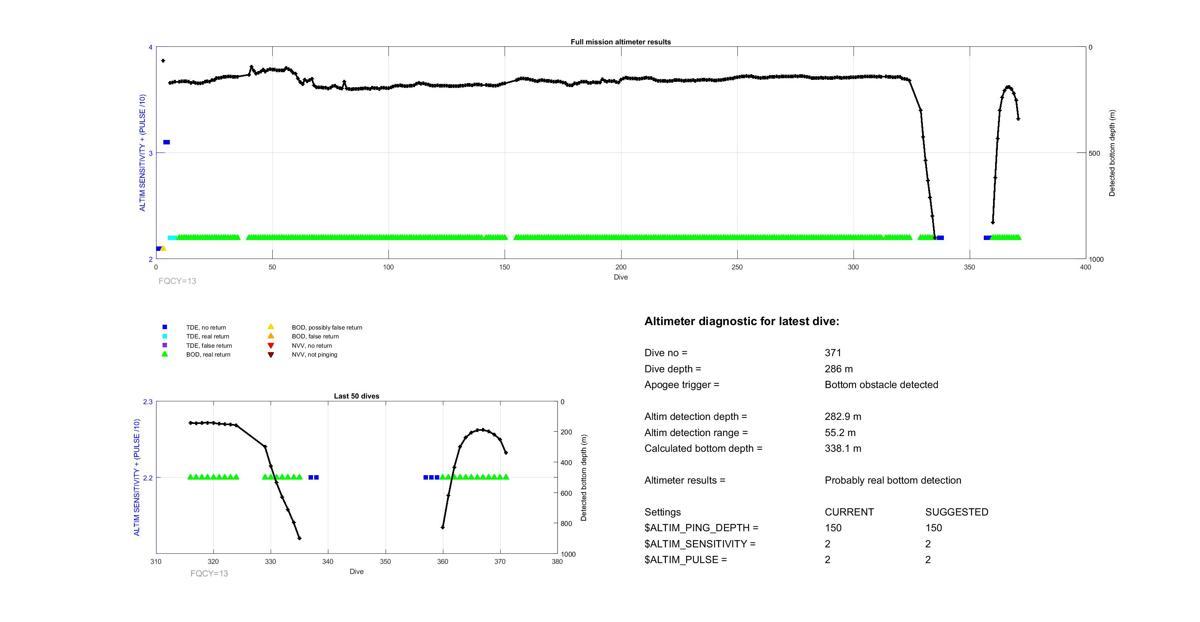Click the current ALTIM_PING_DEPTH value 150
This screenshot has width=1200, height=622.
833,528
